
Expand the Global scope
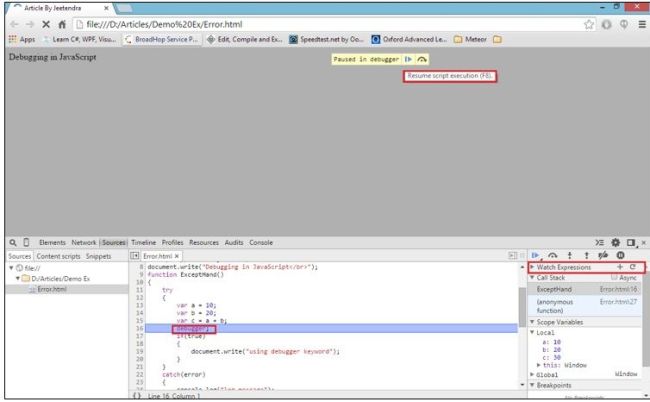point(532,375)
